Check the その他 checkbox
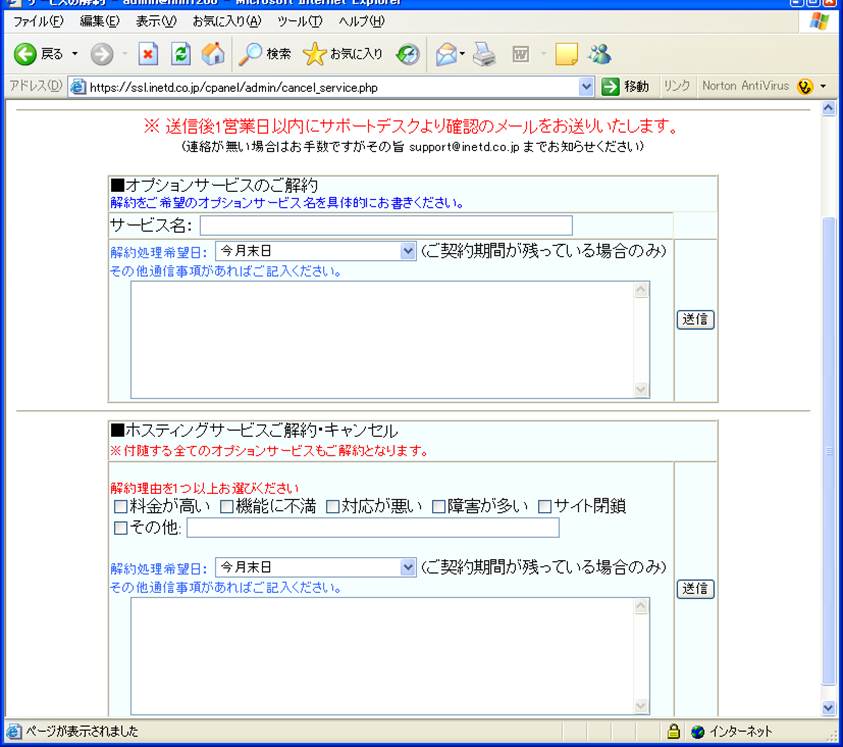The width and height of the screenshot is (843, 747). click(120, 528)
